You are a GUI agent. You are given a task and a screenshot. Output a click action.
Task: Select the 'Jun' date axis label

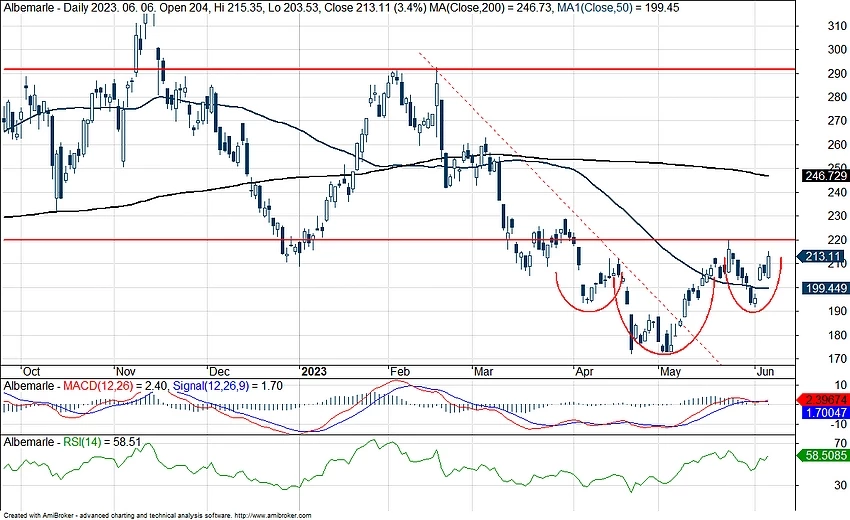[x=765, y=371]
